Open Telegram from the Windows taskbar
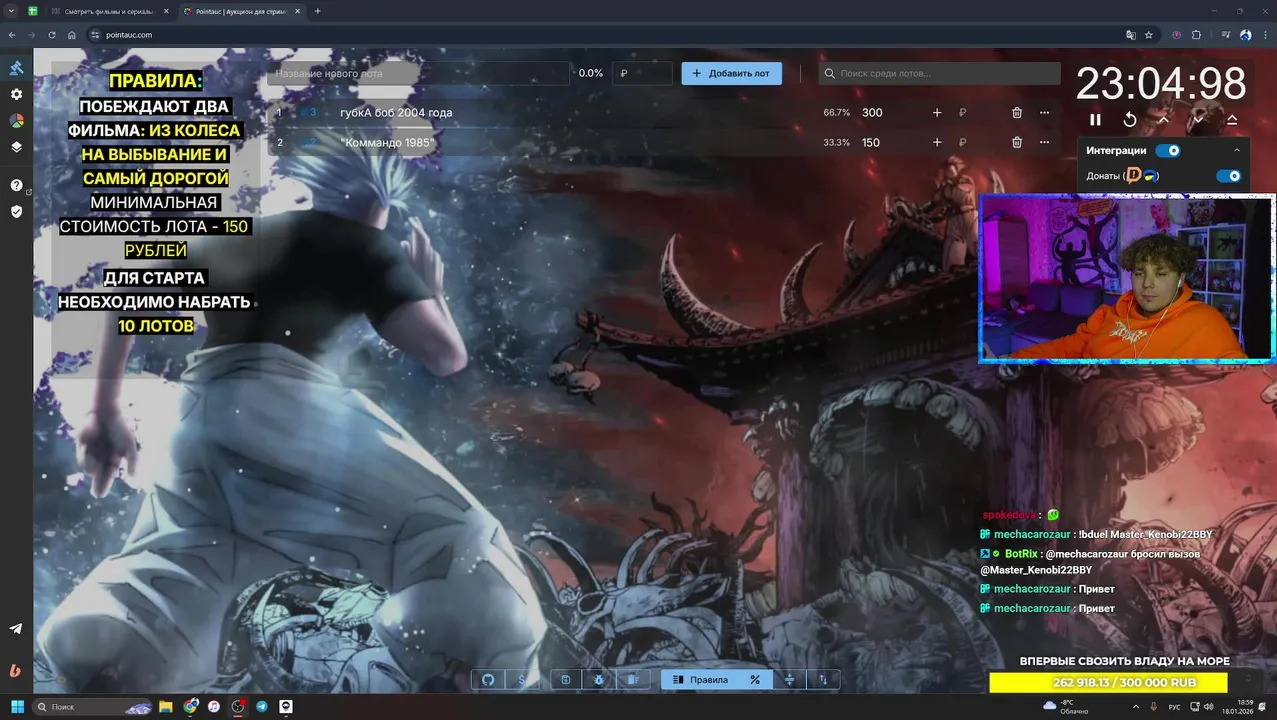 point(262,707)
